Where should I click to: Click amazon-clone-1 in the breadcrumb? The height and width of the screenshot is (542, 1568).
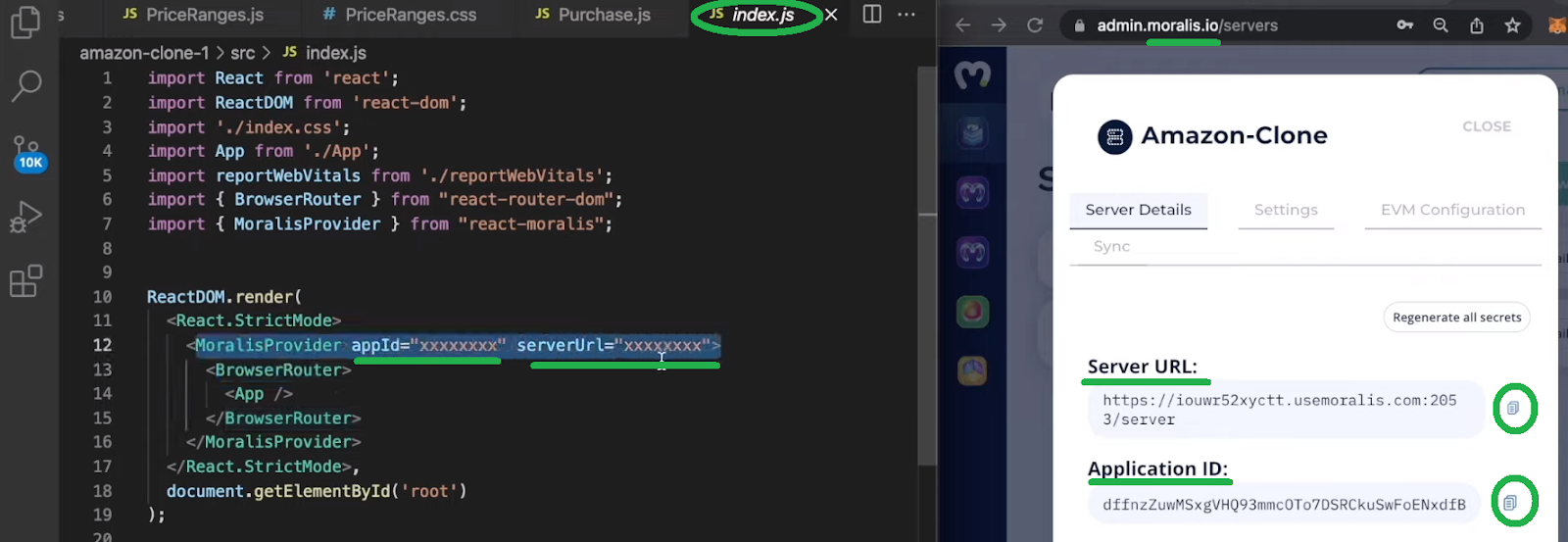(144, 53)
